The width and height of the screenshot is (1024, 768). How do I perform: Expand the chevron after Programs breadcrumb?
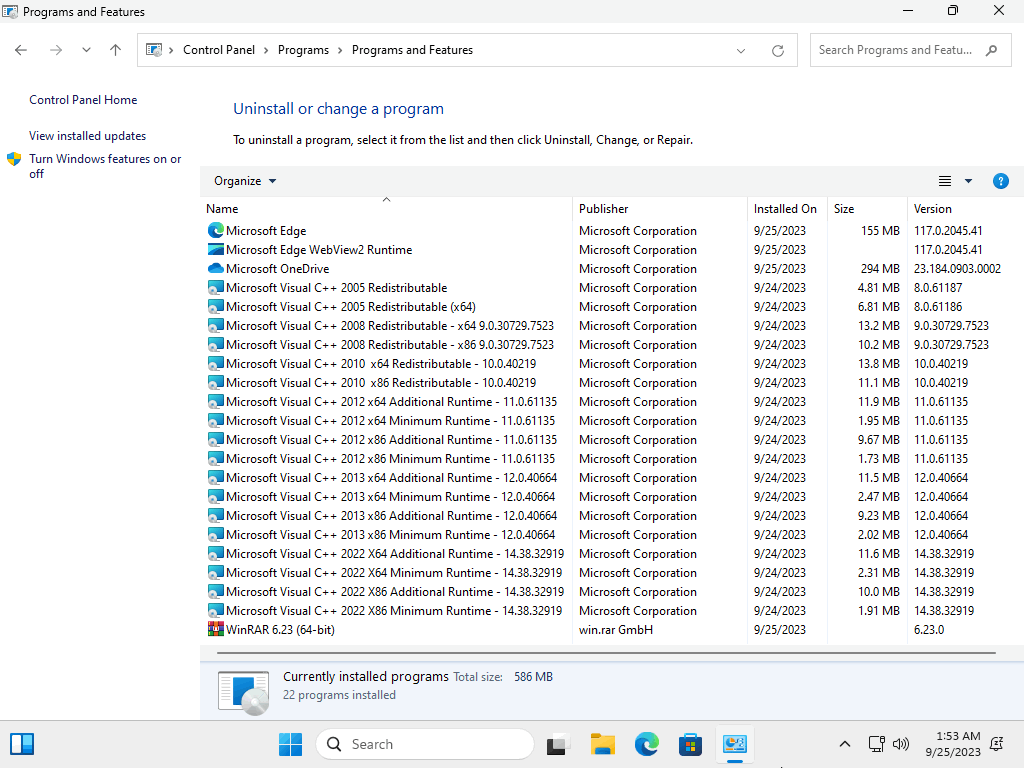340,50
